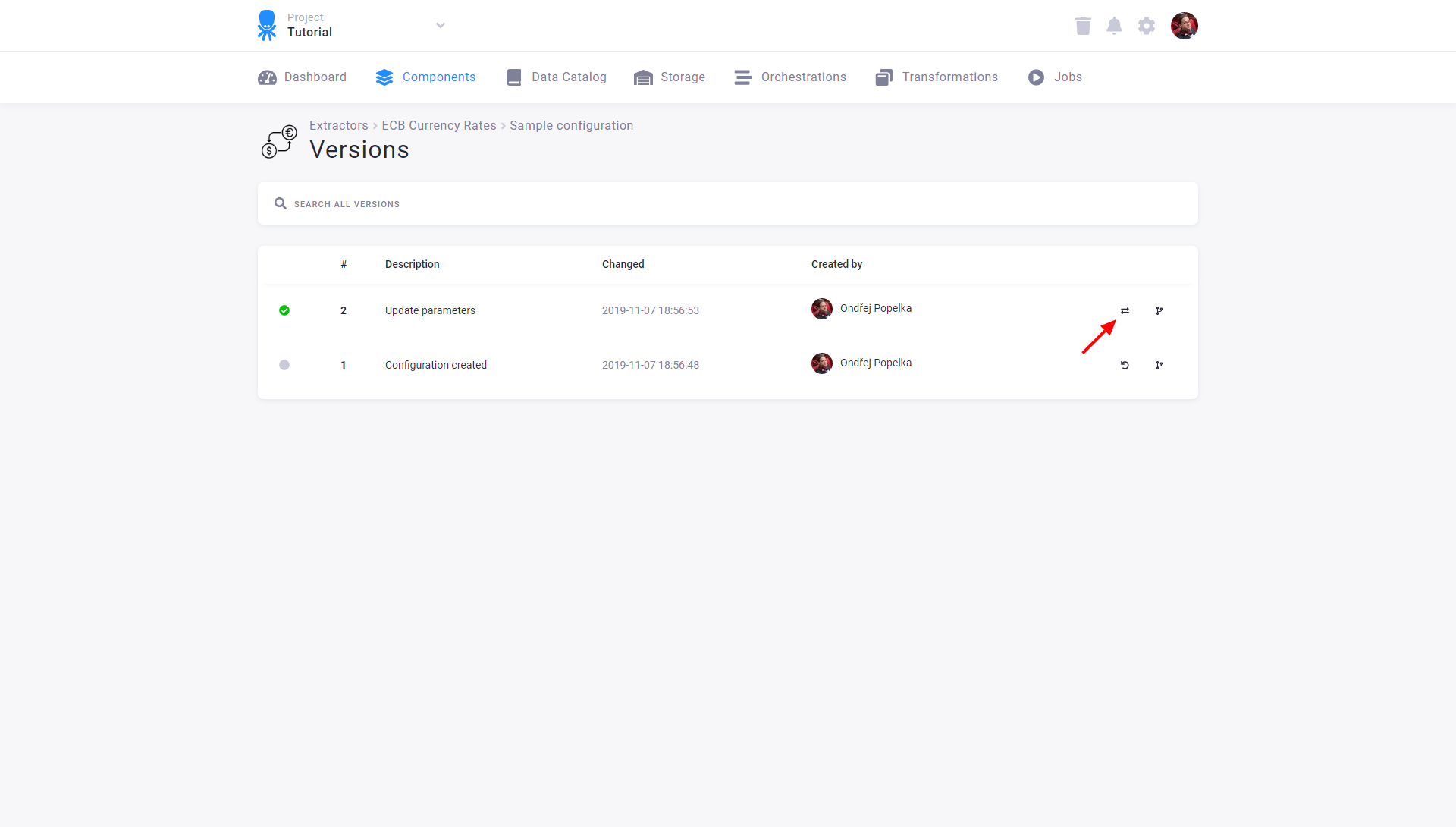This screenshot has height=827, width=1456.
Task: Click the search magnifier icon
Action: coord(281,203)
